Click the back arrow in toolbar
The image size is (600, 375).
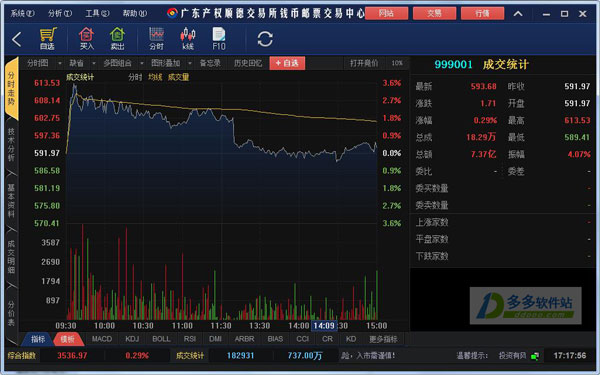(16, 39)
